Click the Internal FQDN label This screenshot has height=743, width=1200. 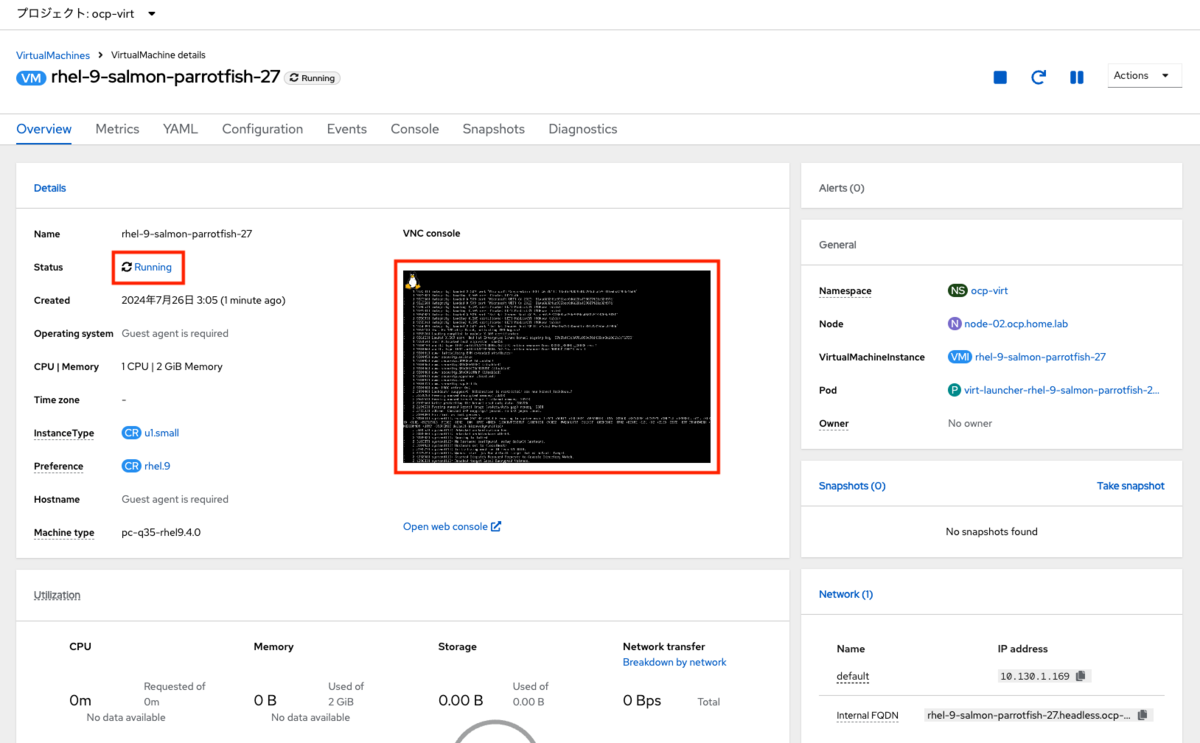click(x=866, y=716)
